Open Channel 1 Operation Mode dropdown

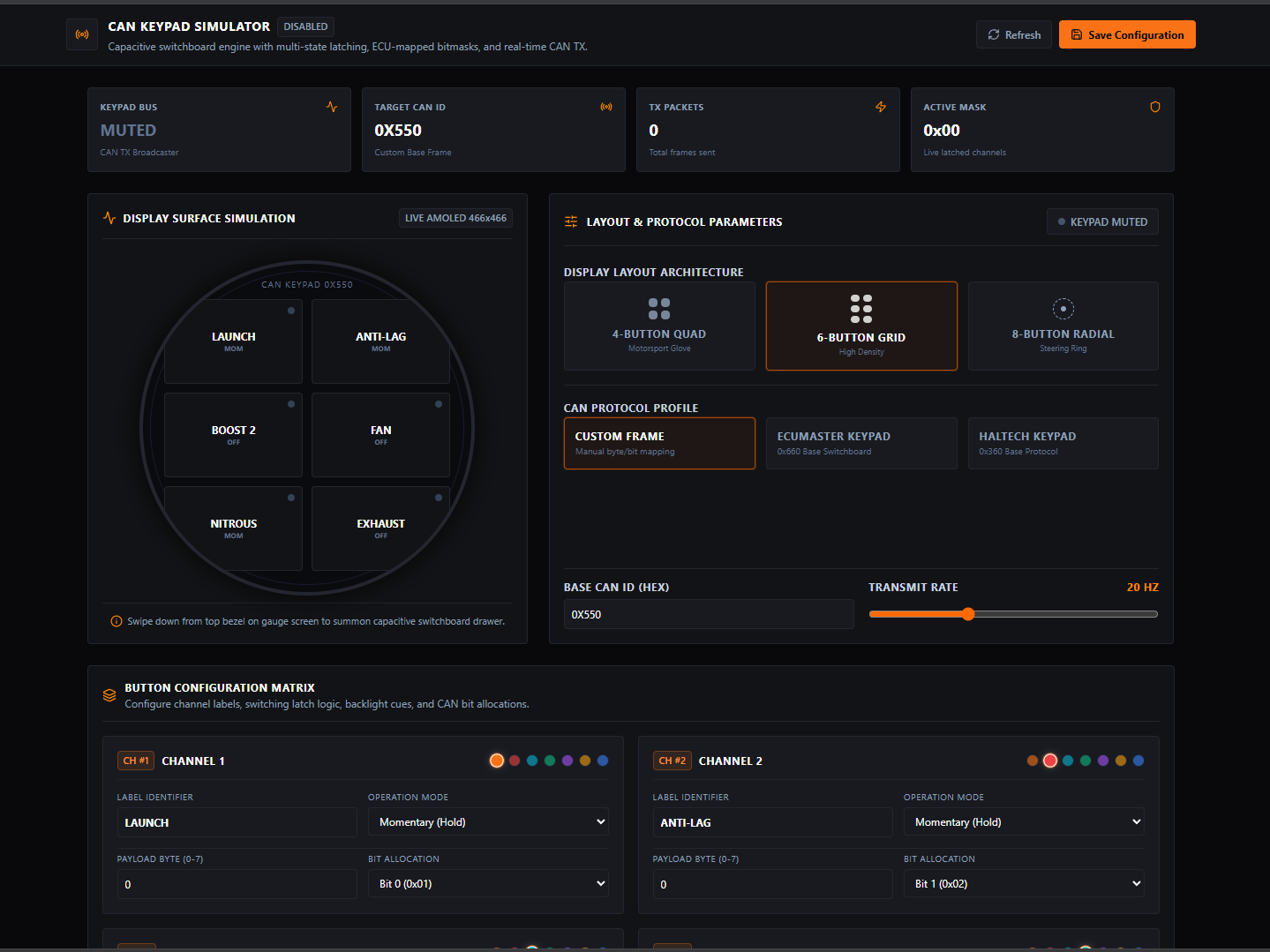[488, 822]
